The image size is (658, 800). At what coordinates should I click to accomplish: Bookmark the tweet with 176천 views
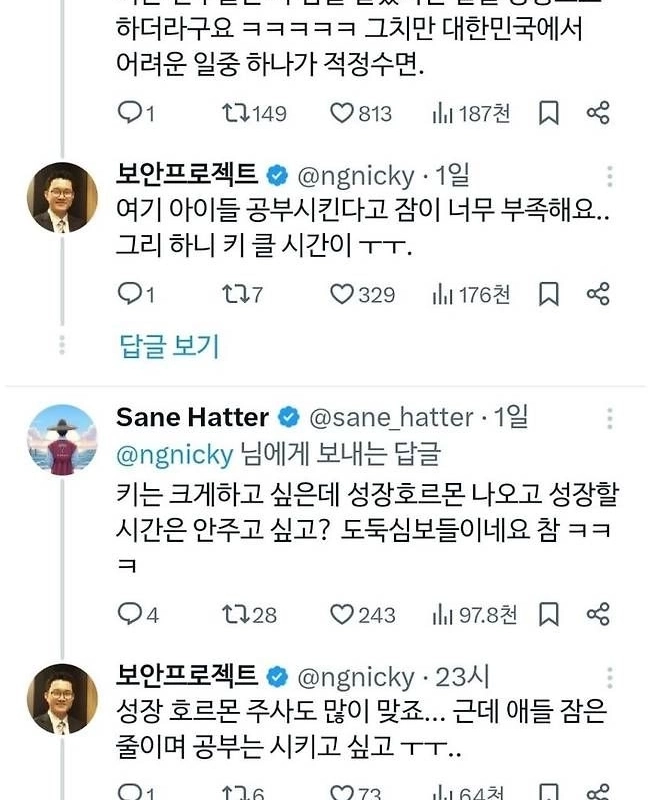point(549,294)
